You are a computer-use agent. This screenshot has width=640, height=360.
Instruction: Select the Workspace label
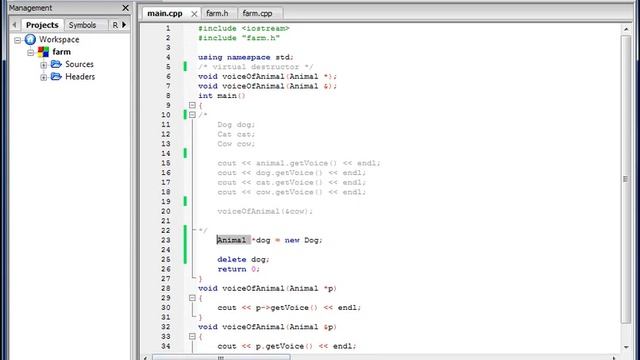point(59,40)
